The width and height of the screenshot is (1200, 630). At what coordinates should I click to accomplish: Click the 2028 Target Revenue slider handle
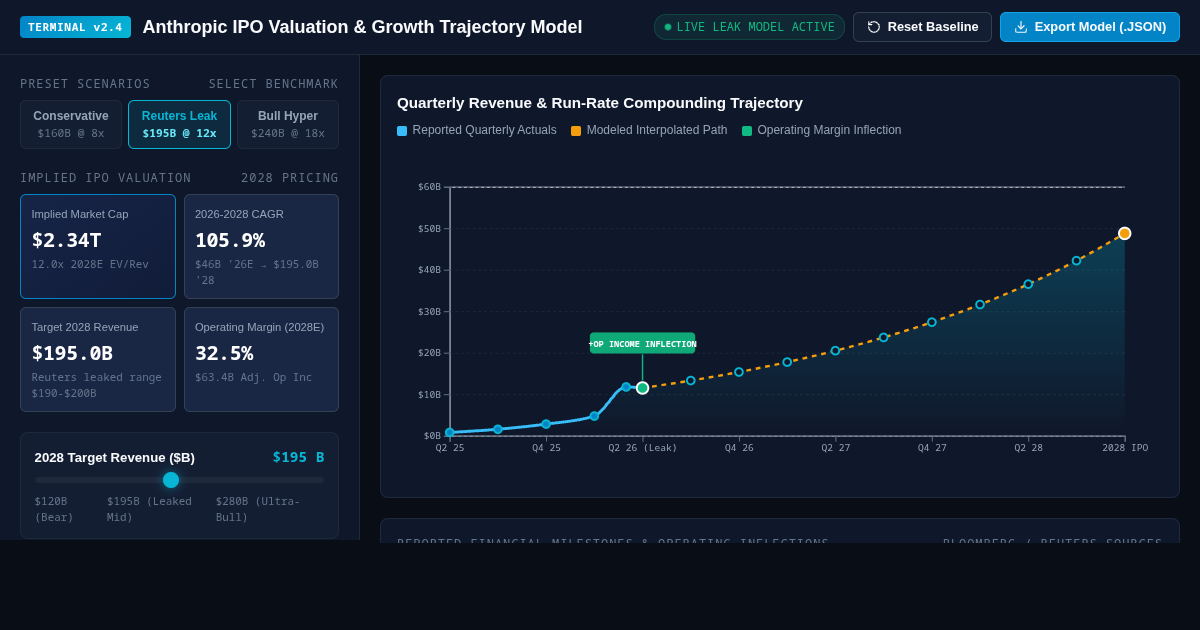pyautogui.click(x=171, y=480)
